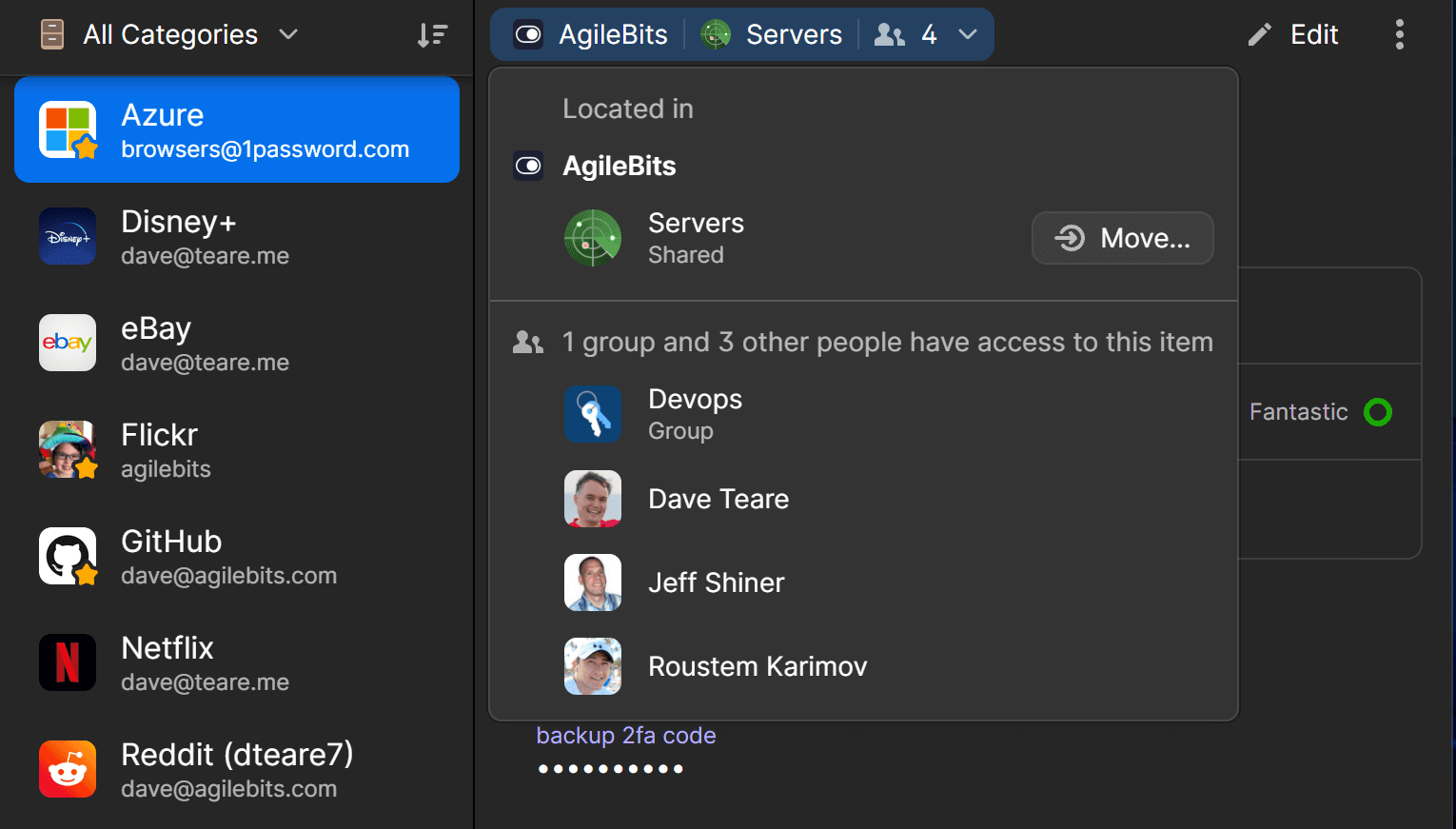Click the eBay logo in the sidebar

pyautogui.click(x=68, y=343)
